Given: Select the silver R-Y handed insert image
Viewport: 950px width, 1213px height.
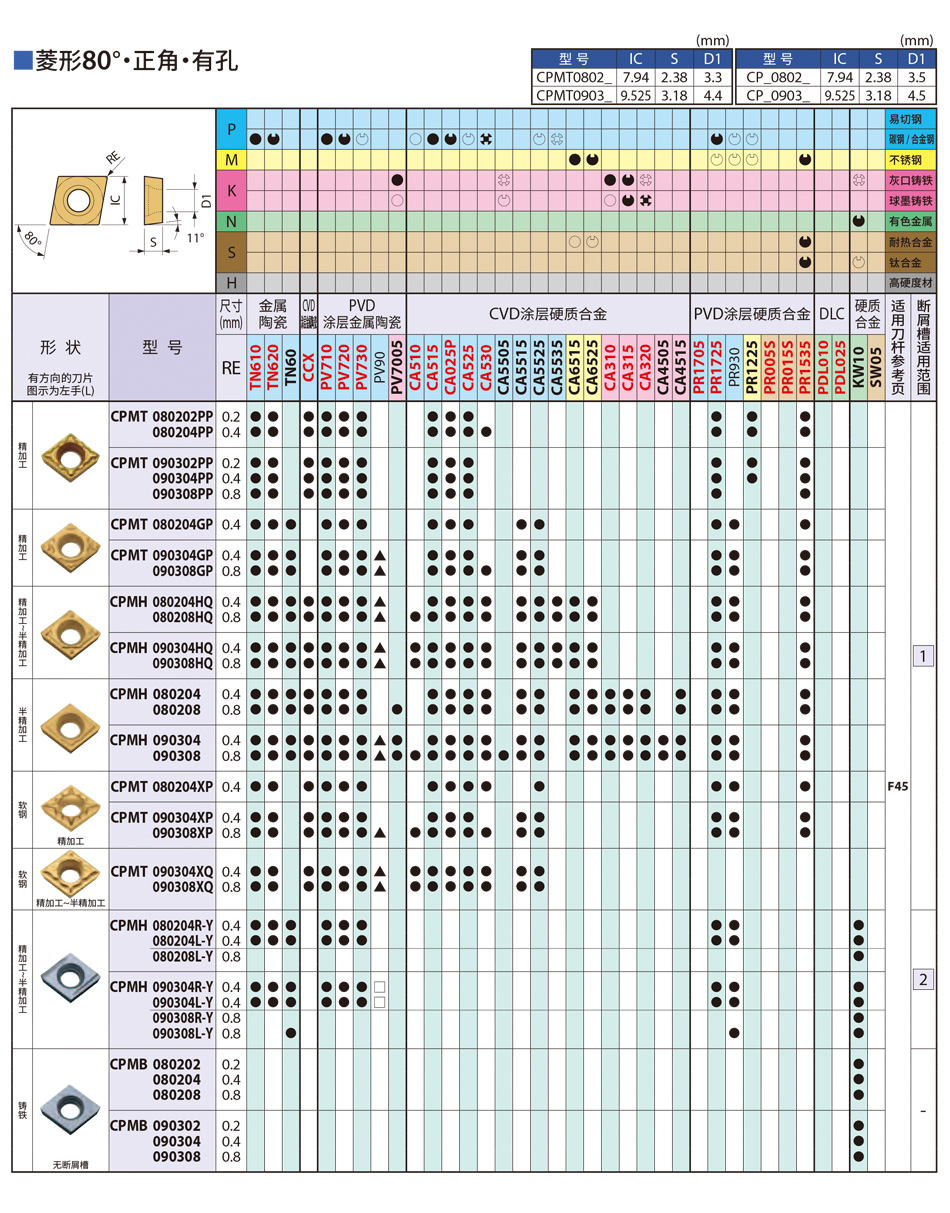Looking at the screenshot, I should coord(69,980).
